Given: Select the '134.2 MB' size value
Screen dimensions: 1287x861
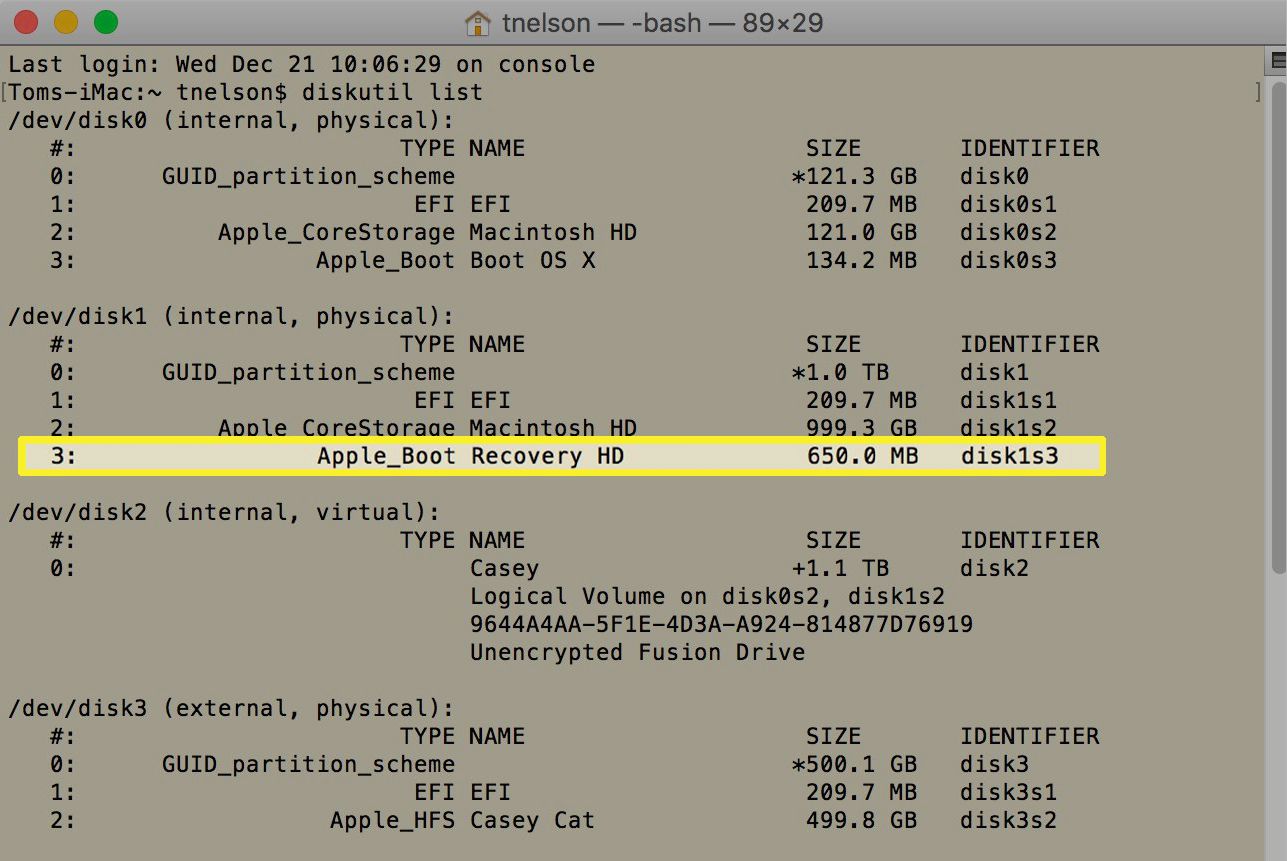Looking at the screenshot, I should point(861,261).
